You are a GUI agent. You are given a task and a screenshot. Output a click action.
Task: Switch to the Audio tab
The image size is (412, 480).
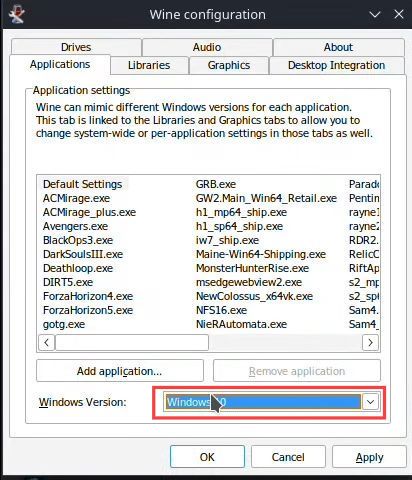click(x=207, y=47)
